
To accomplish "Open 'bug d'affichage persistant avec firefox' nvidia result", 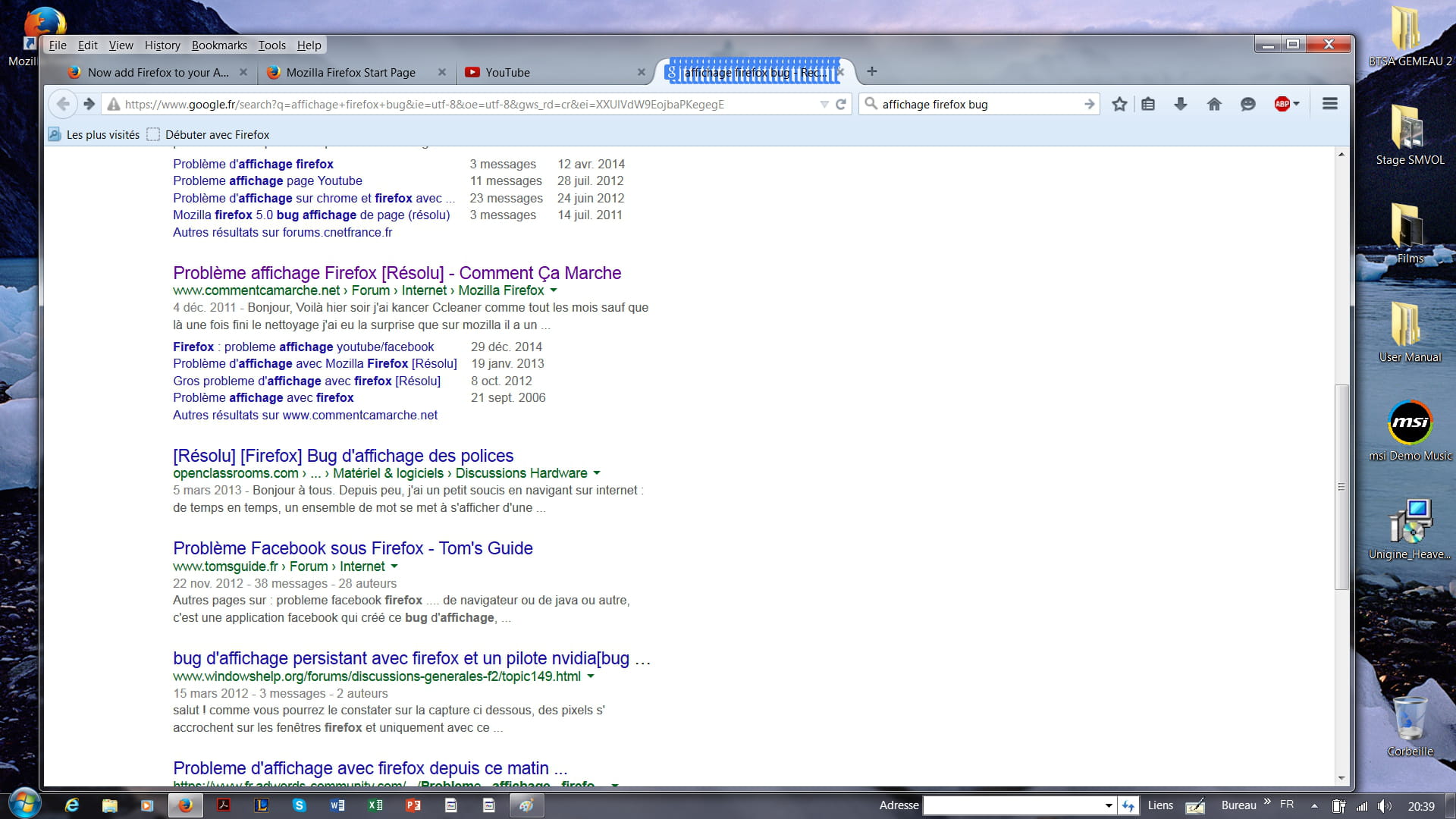I will pos(412,658).
